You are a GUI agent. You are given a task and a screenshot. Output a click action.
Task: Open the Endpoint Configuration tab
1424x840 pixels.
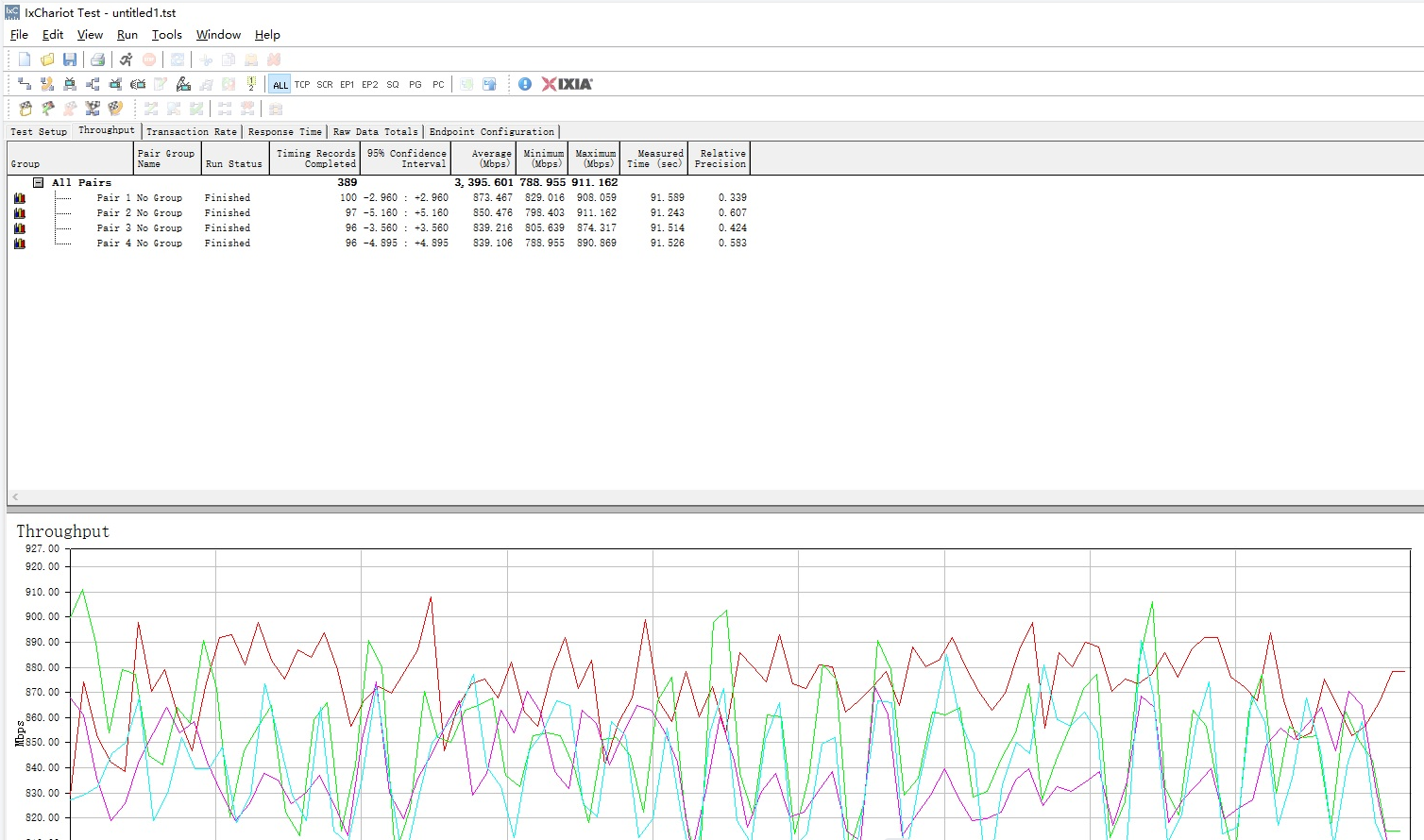[x=491, y=132]
